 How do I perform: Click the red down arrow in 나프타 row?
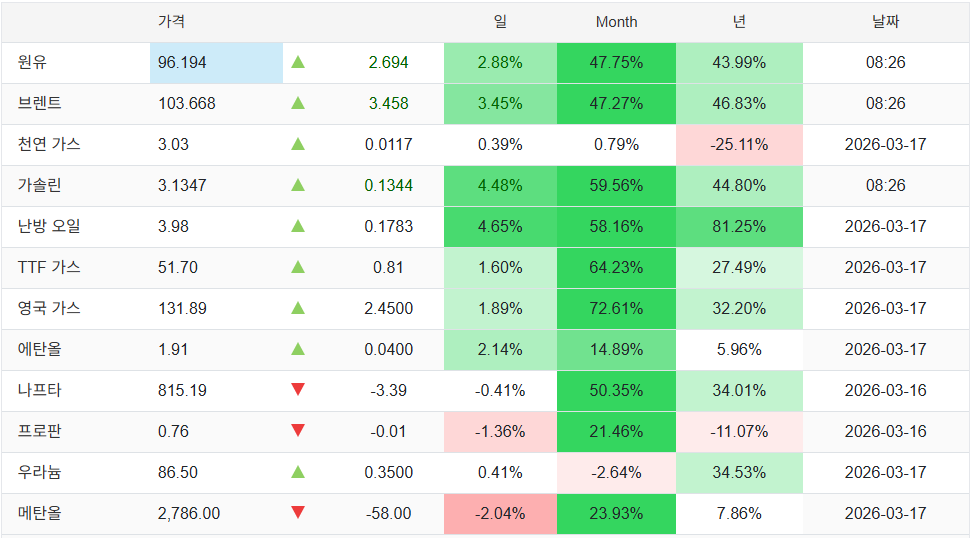pyautogui.click(x=298, y=389)
